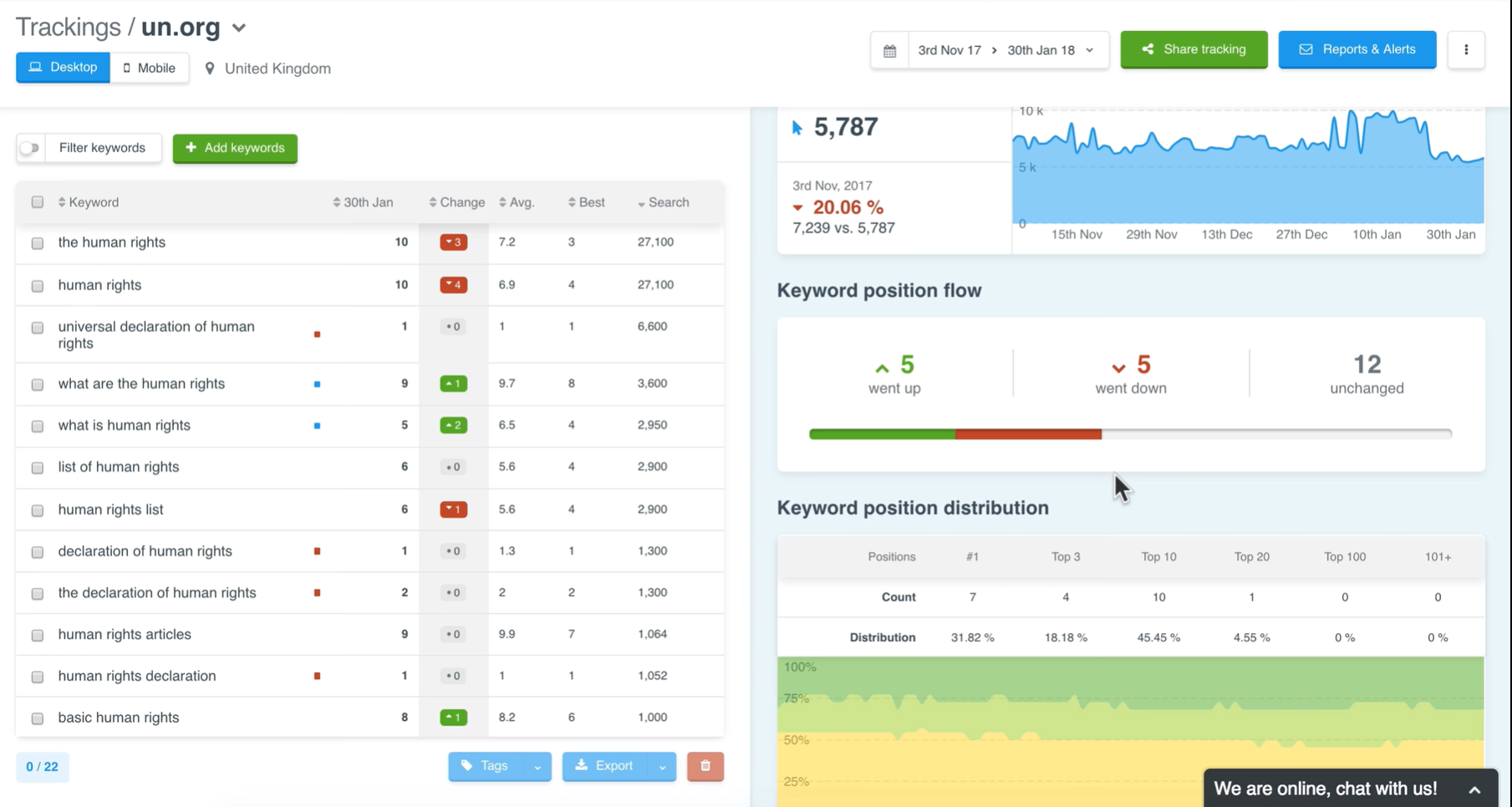The width and height of the screenshot is (1512, 807).
Task: Click red change badge for 'human rights list'
Action: tap(454, 509)
